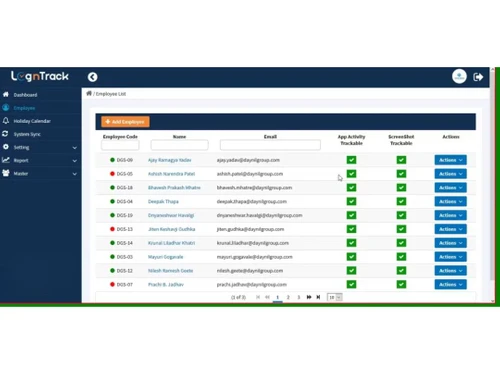Image resolution: width=500 pixels, height=375 pixels.
Task: Select page 1 in the paginator
Action: [x=277, y=297]
